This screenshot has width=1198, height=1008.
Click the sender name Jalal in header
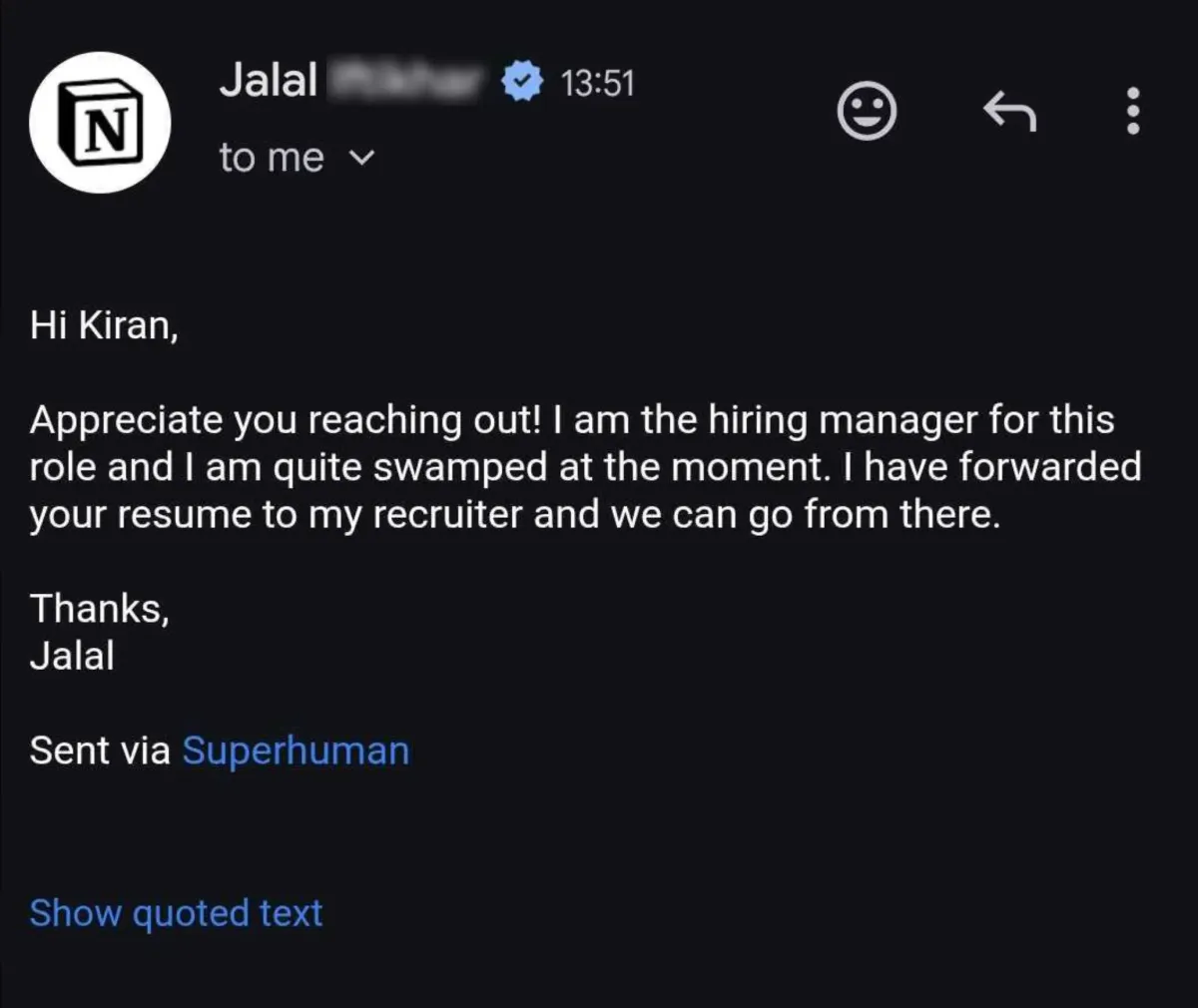coord(268,80)
